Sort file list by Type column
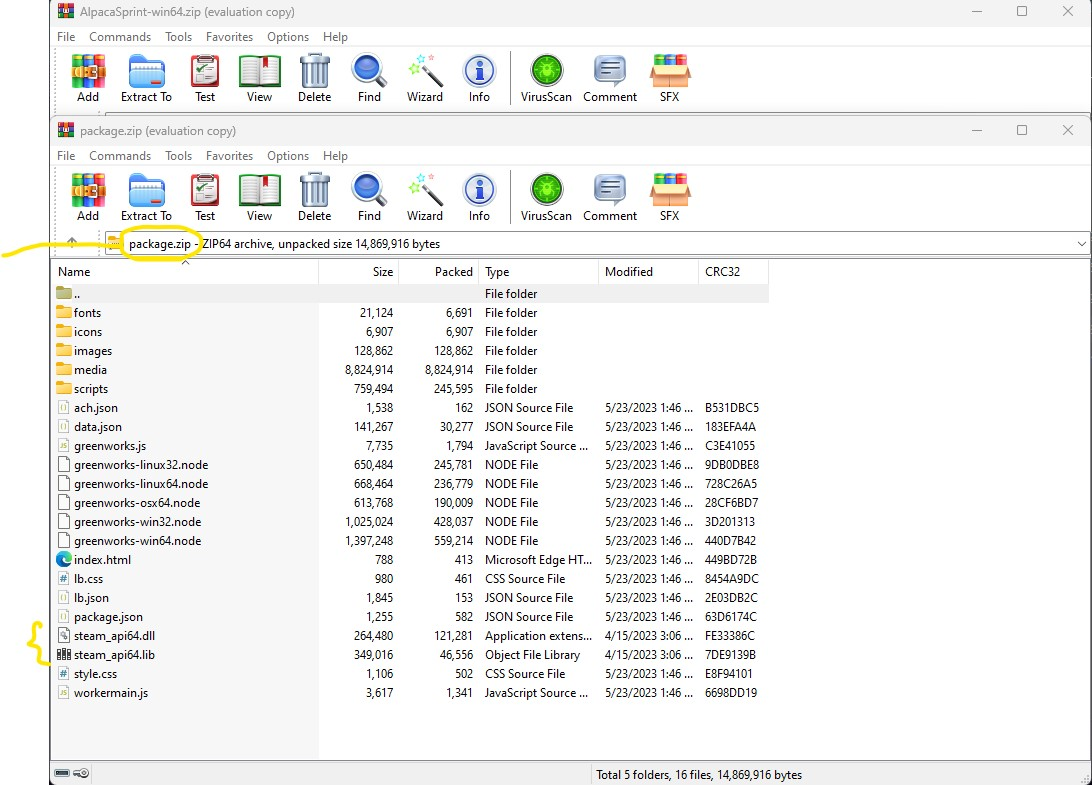Viewport: 1092px width, 785px height. (x=538, y=272)
